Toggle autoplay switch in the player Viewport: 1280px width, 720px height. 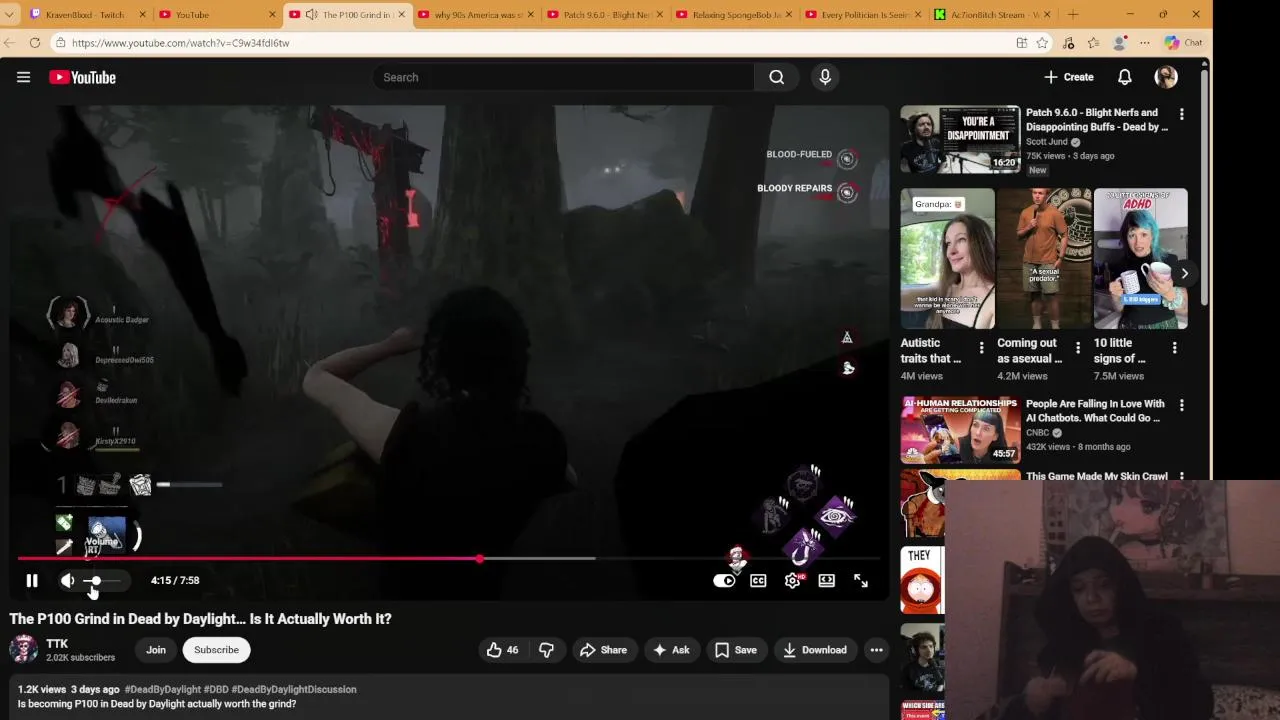point(724,580)
